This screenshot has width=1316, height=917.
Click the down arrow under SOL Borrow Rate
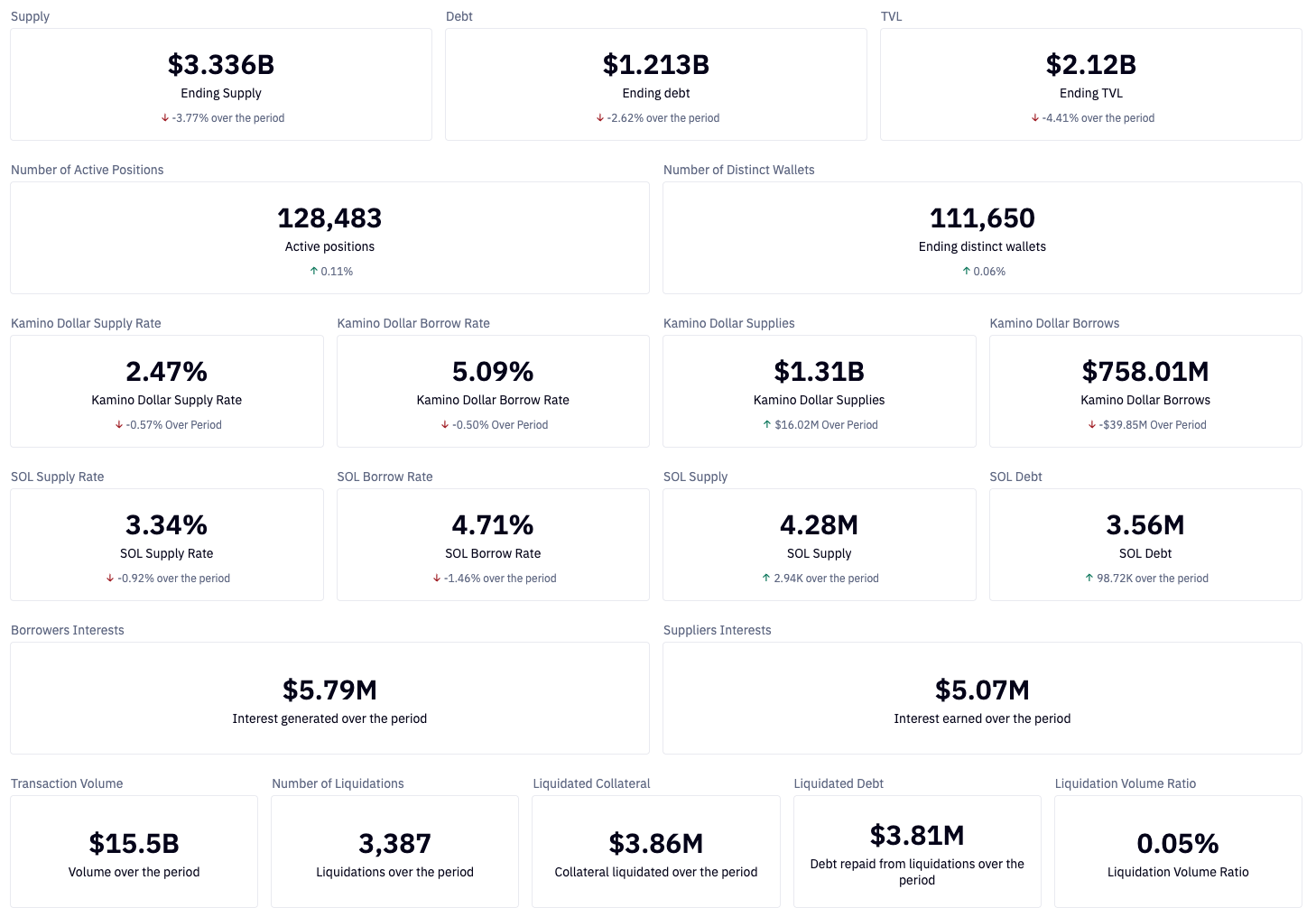[x=437, y=579]
